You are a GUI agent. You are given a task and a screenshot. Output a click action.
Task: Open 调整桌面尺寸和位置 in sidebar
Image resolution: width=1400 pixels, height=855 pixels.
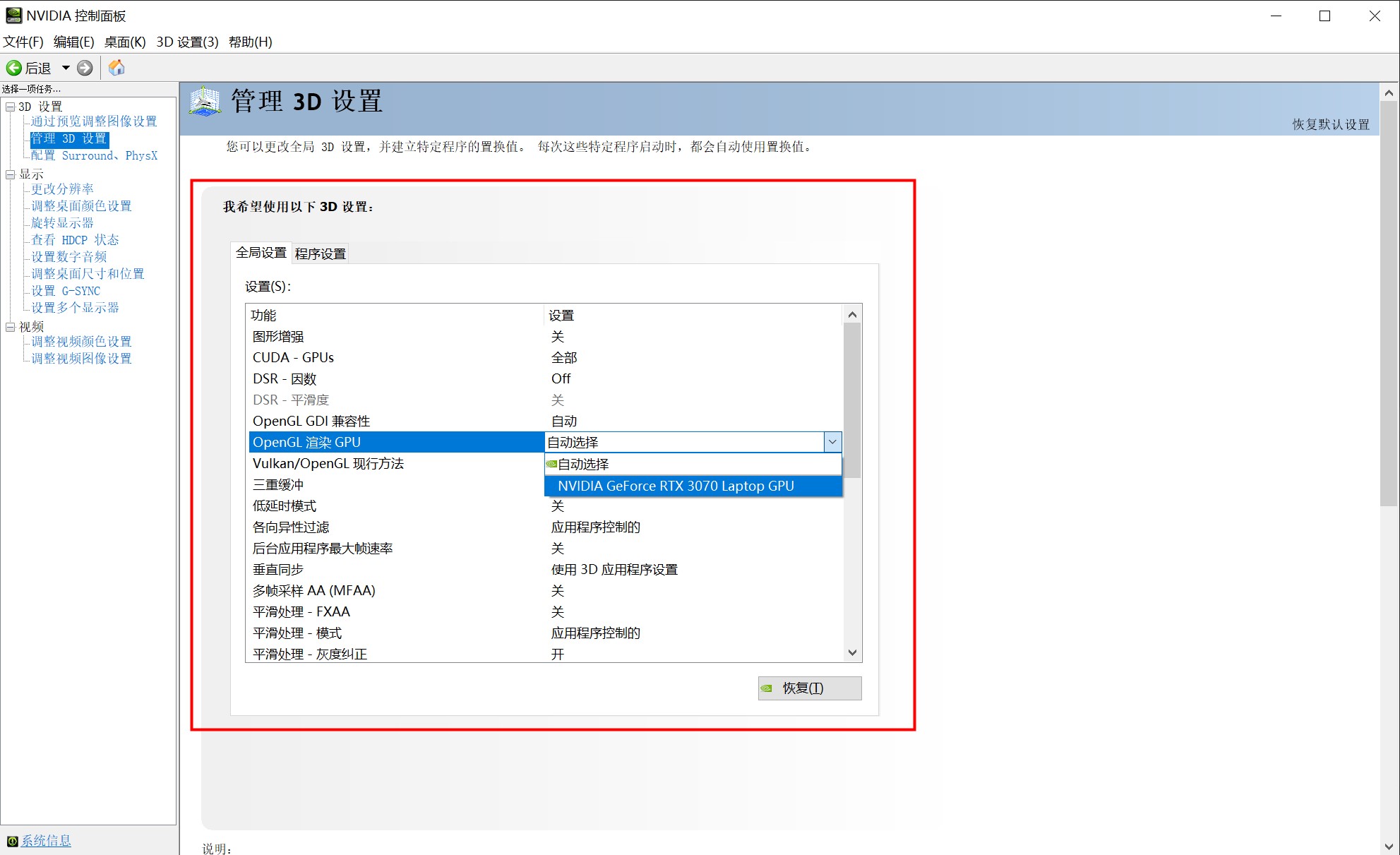pyautogui.click(x=88, y=274)
